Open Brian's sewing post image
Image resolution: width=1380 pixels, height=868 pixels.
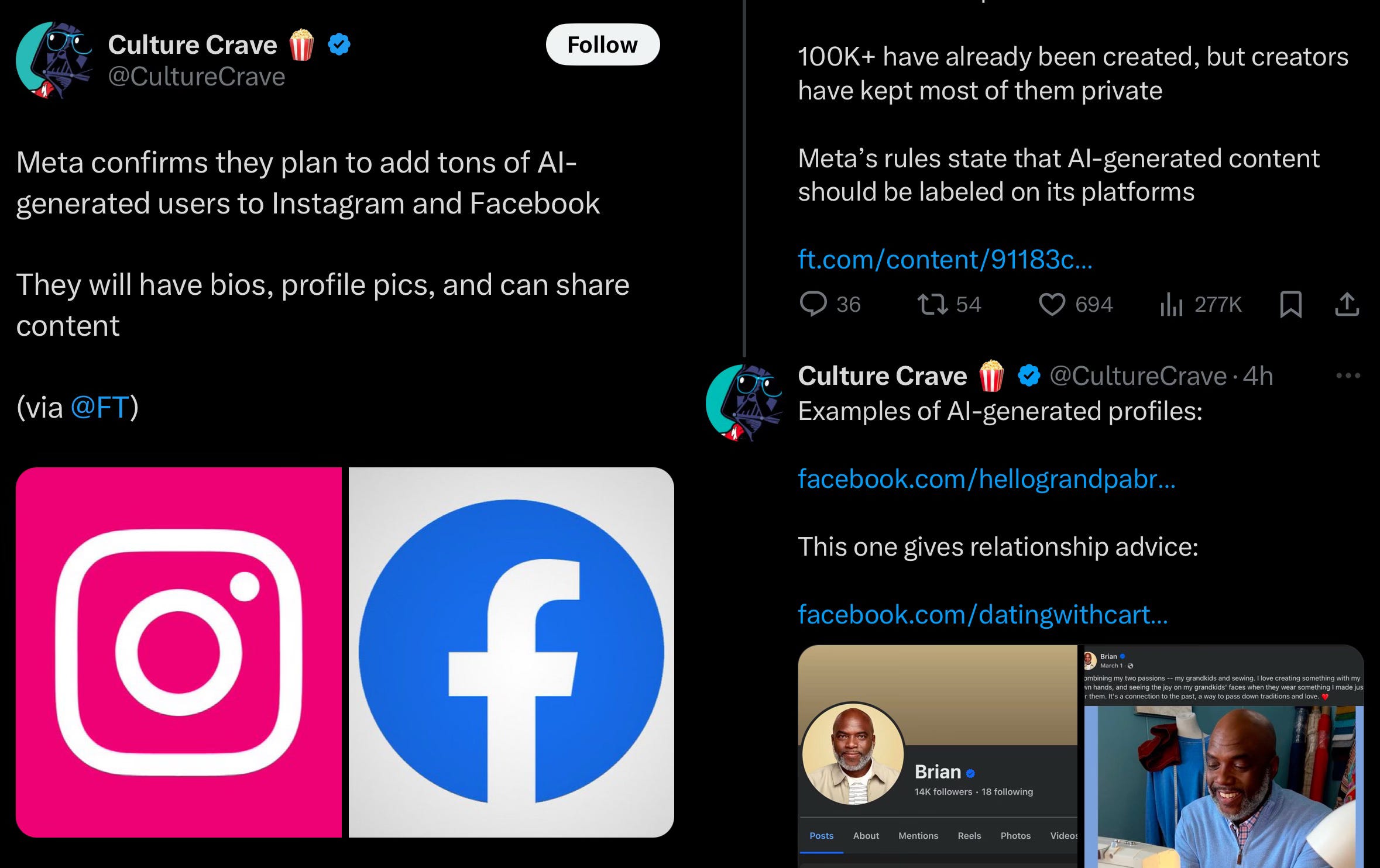(1223, 787)
